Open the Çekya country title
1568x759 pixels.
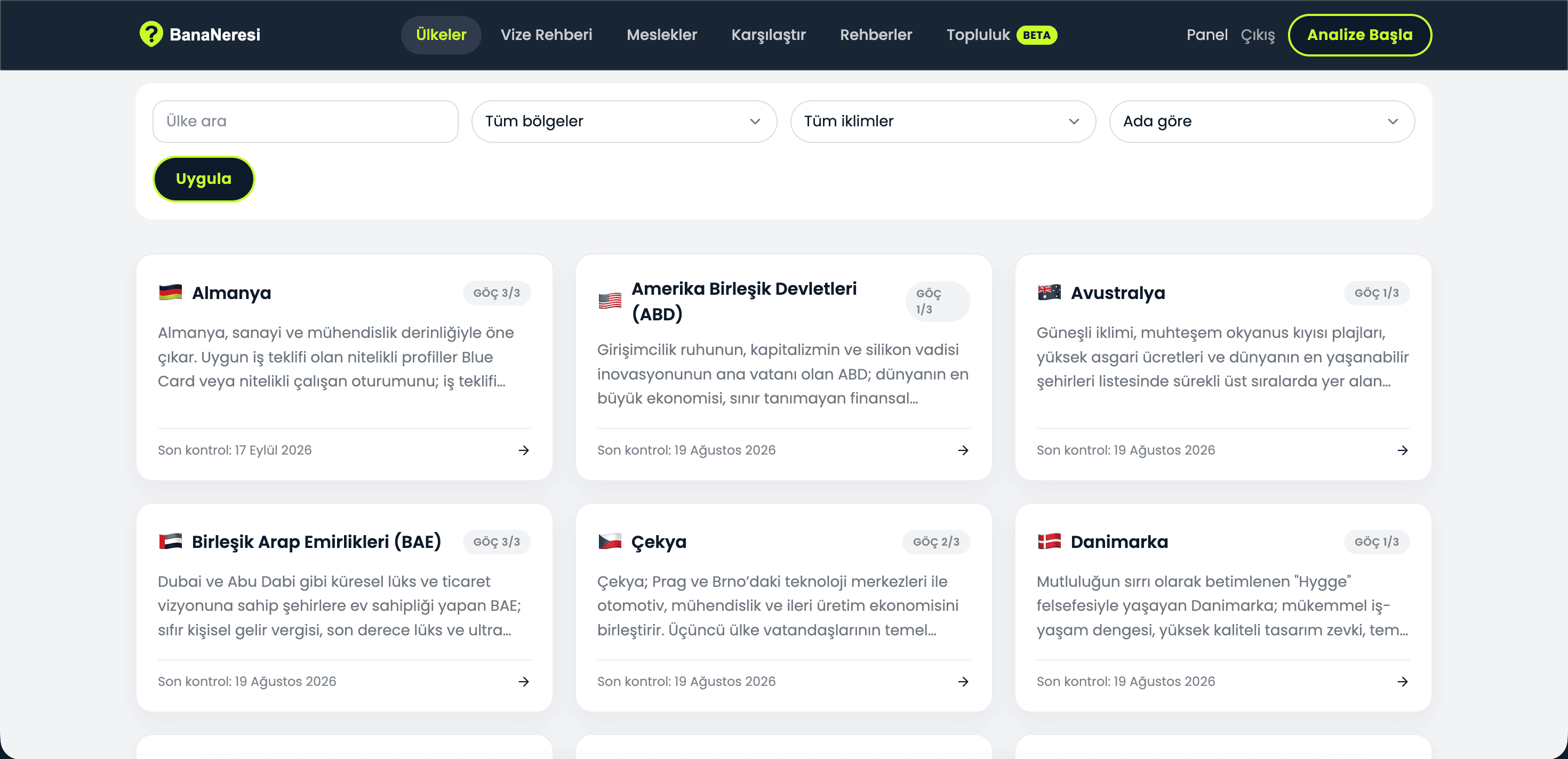(659, 542)
